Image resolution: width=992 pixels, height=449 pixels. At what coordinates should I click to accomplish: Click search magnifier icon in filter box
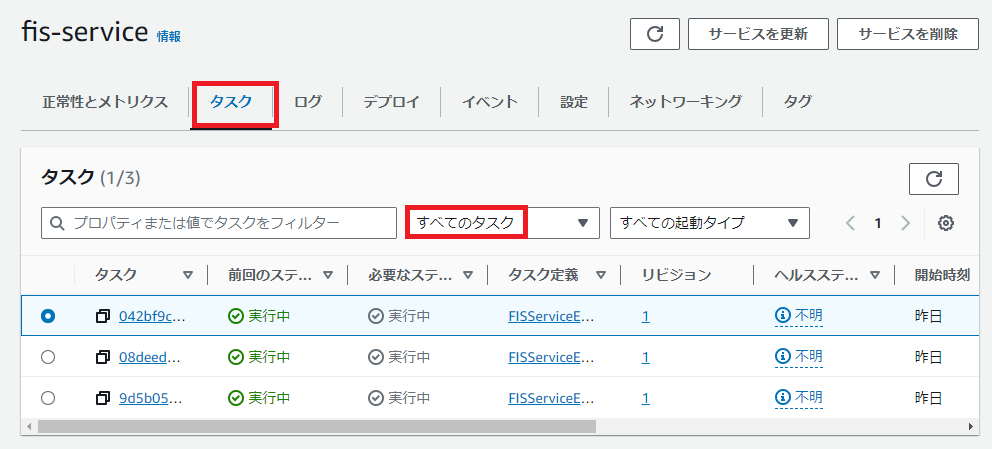click(58, 223)
